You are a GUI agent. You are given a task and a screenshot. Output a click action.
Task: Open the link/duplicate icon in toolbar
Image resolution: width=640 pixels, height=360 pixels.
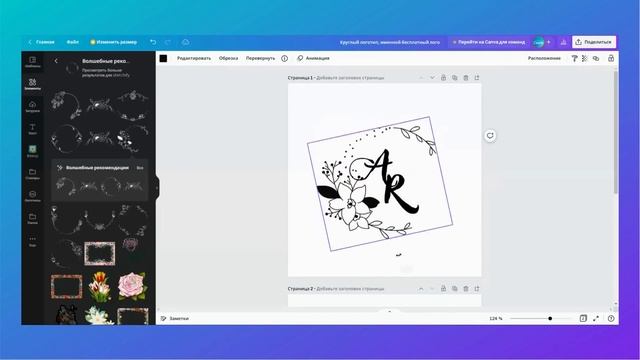coord(596,58)
